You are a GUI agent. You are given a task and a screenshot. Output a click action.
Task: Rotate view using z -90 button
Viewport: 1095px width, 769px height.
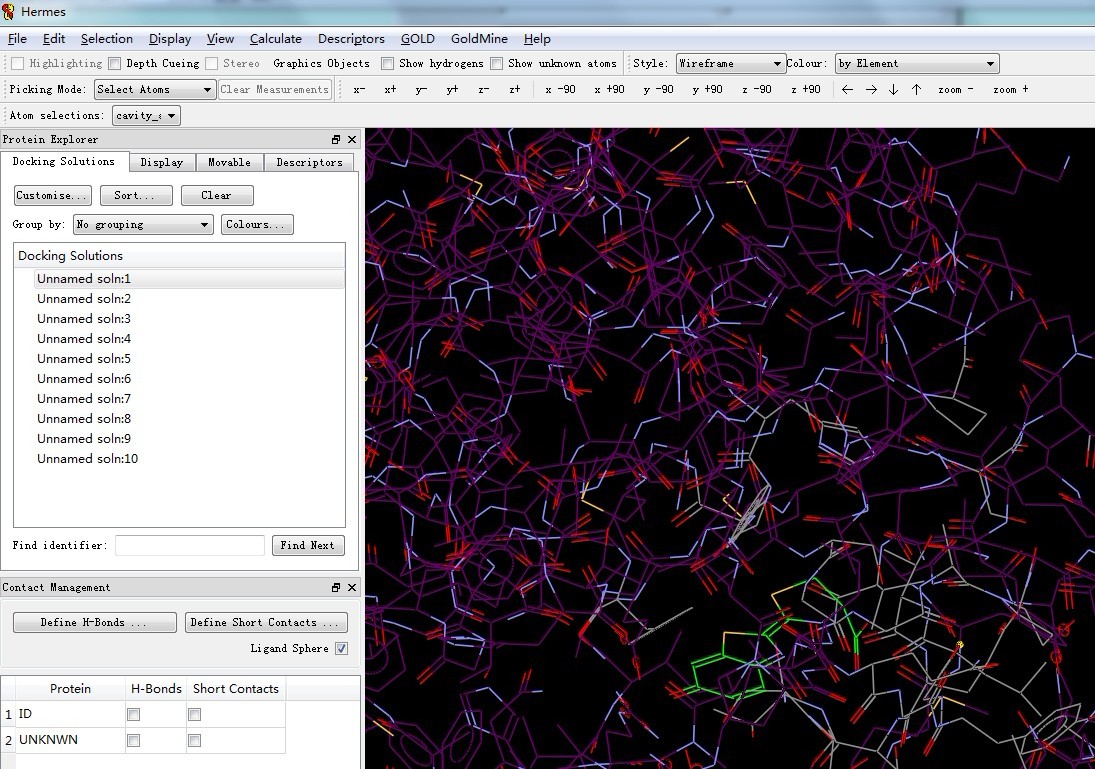[x=756, y=90]
